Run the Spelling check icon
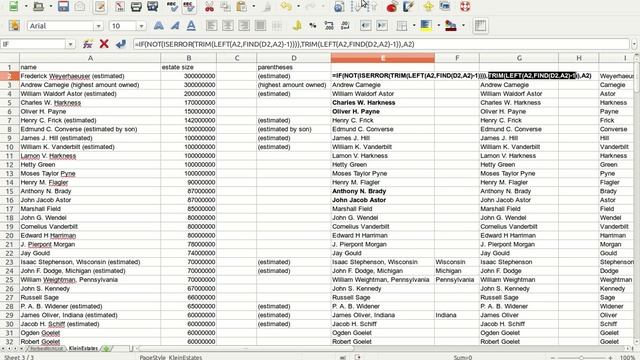This screenshot has height=360, width=640. [172, 6]
